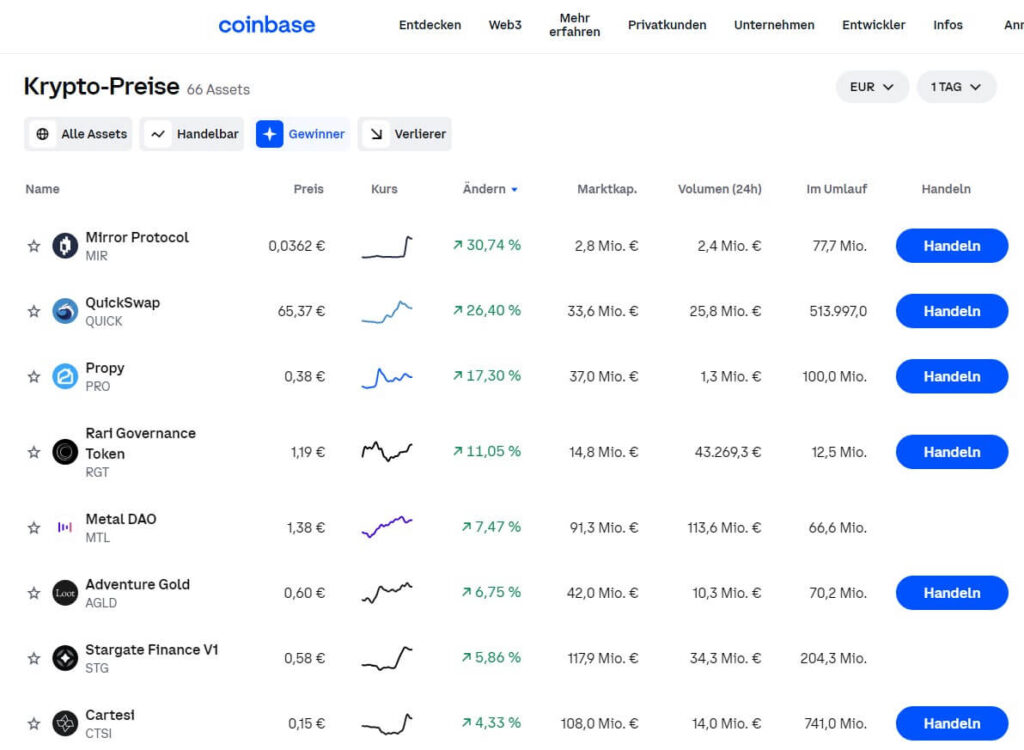Open the Web3 menu

point(505,25)
